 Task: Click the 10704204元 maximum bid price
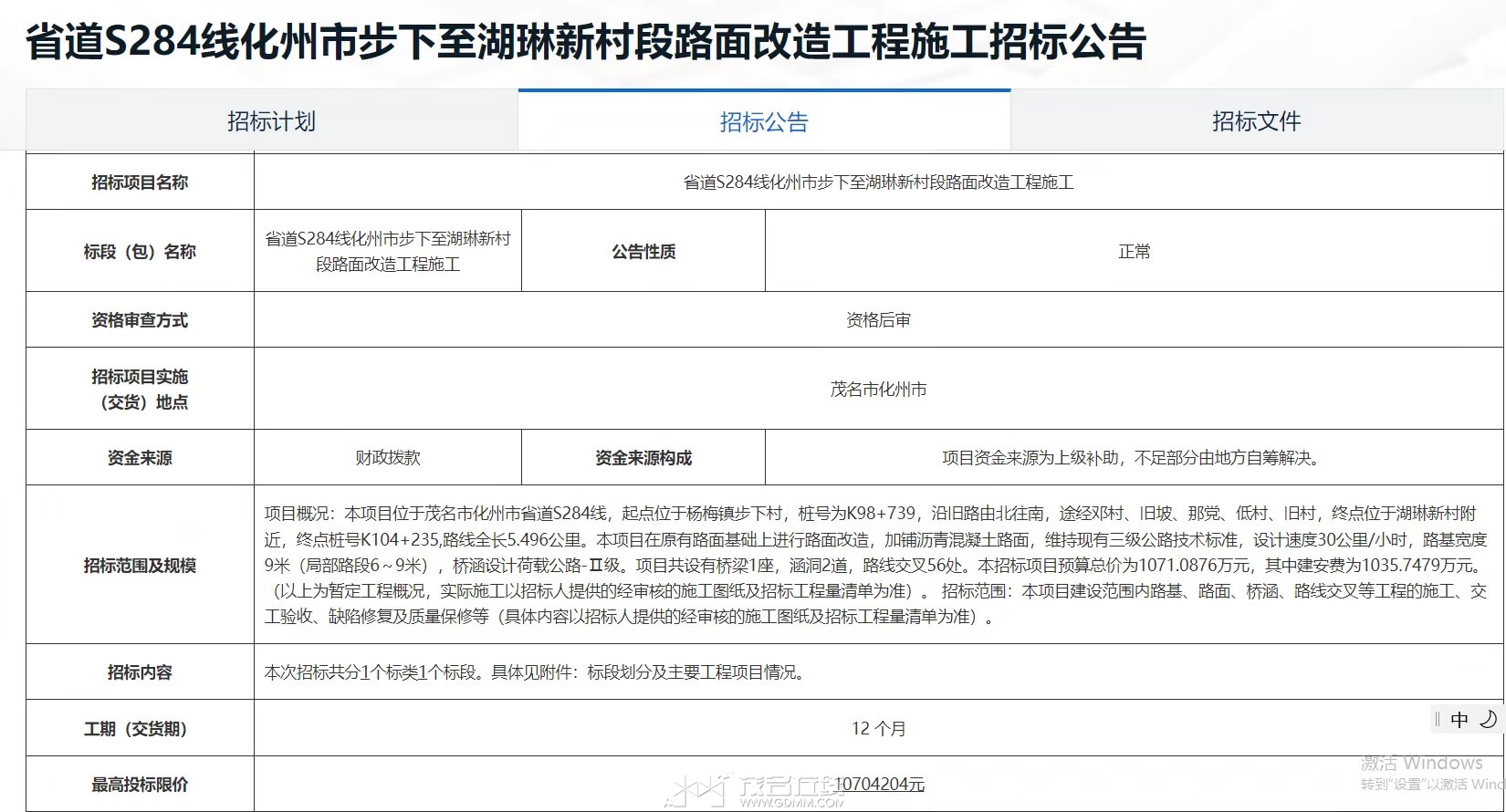879,784
